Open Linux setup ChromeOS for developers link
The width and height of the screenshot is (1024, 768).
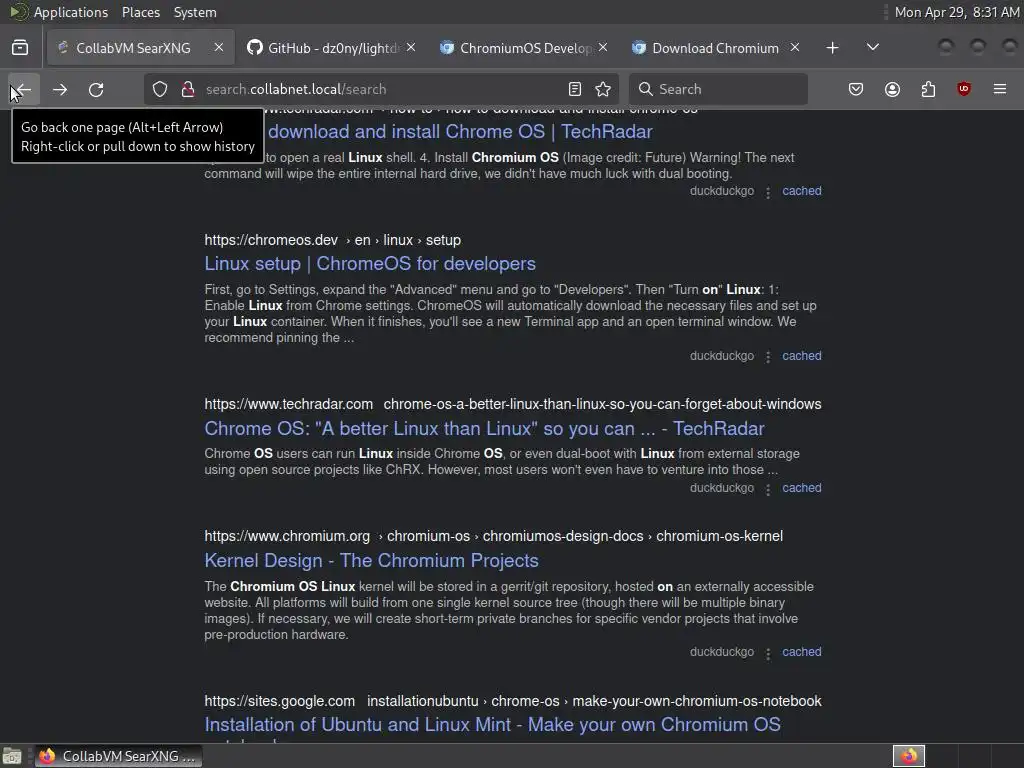370,264
